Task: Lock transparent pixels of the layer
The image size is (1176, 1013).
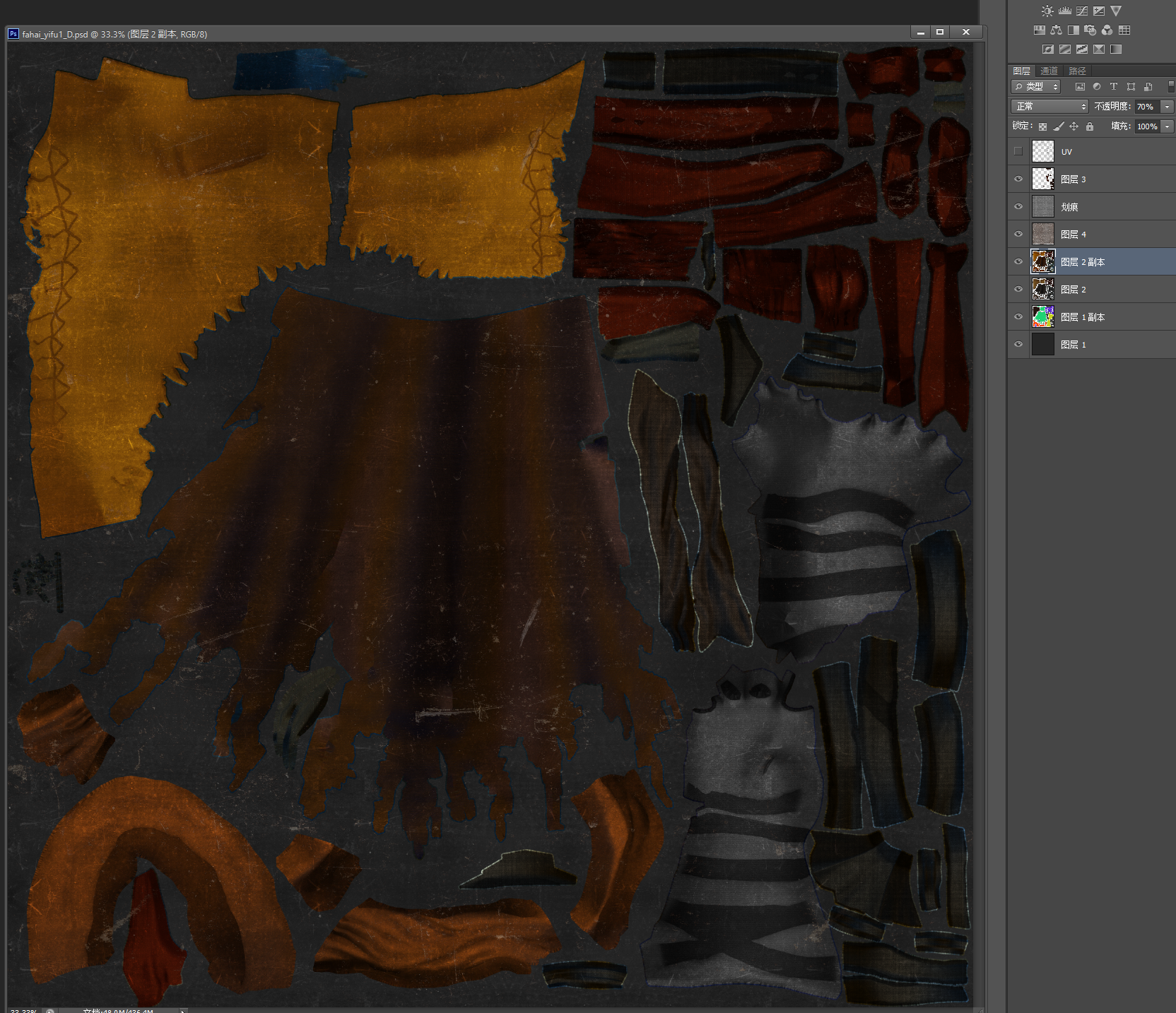Action: point(1042,126)
